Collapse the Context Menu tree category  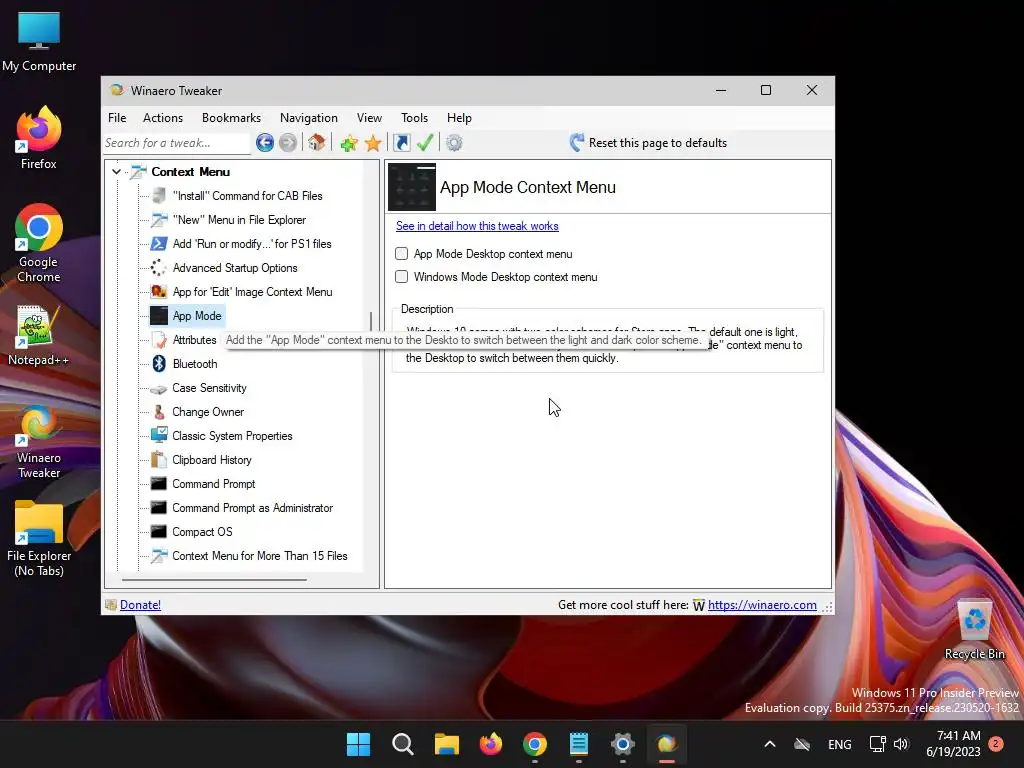116,172
